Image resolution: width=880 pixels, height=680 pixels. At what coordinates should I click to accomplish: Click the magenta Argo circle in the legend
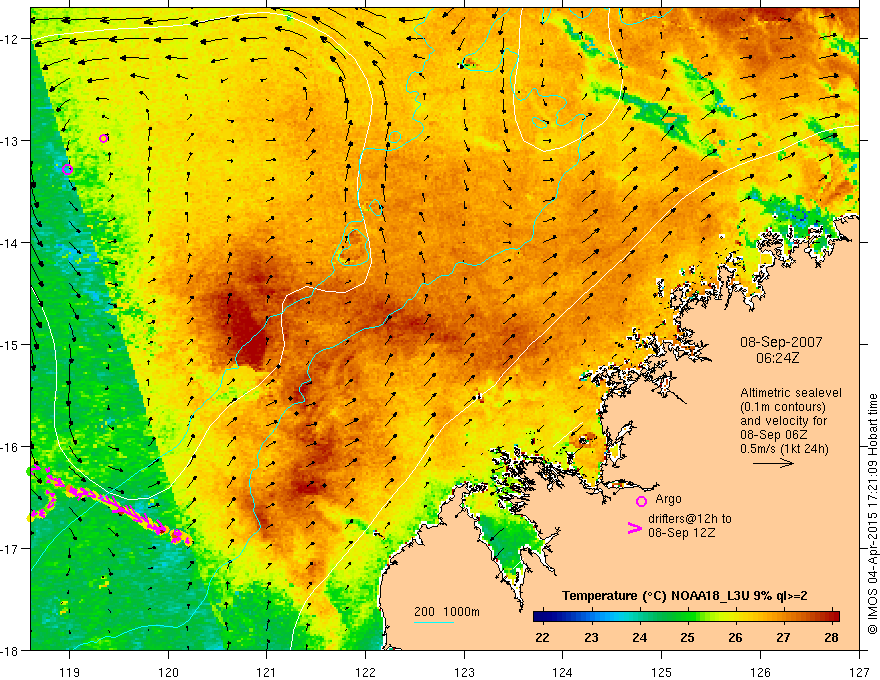(641, 501)
